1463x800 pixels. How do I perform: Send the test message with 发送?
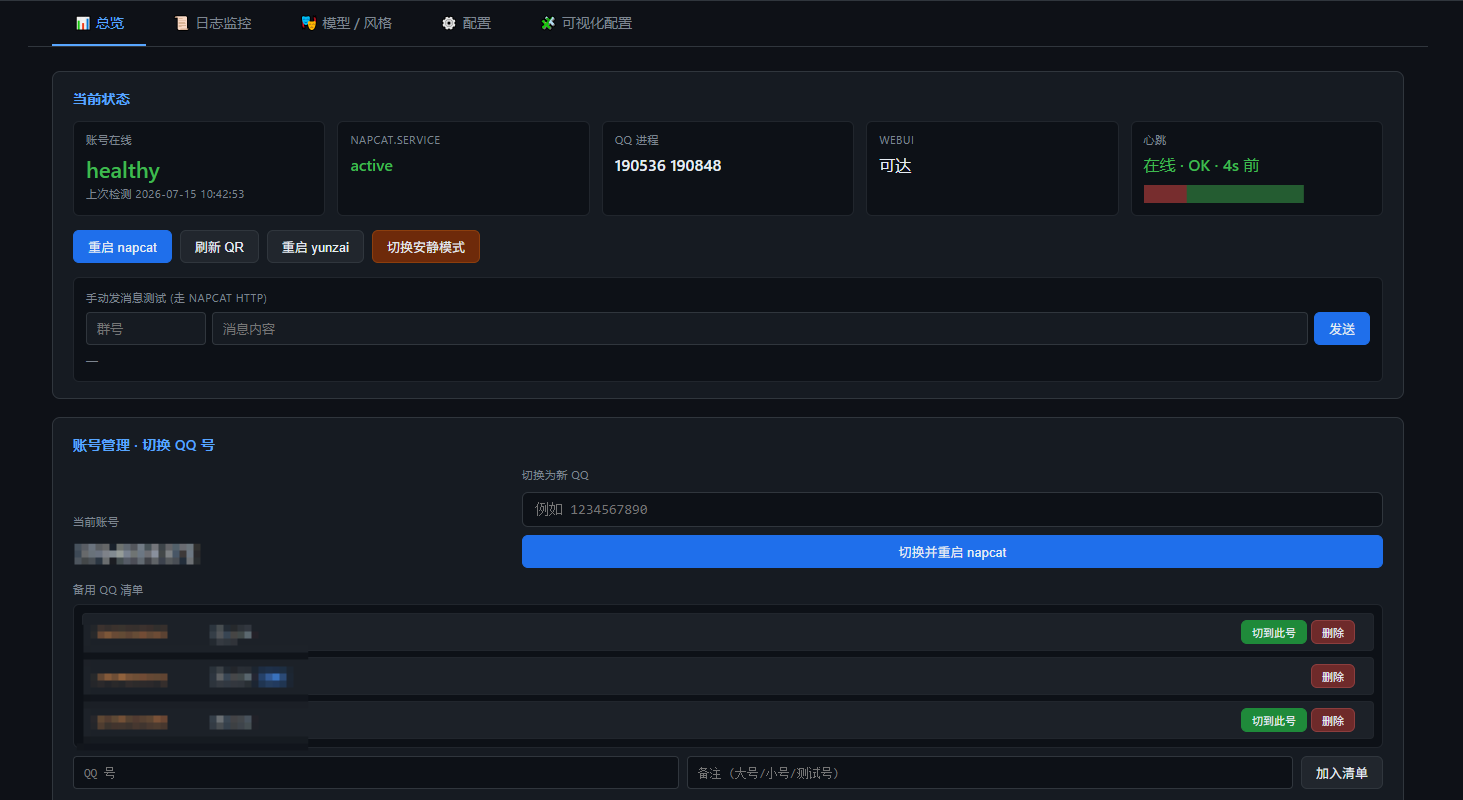click(x=1342, y=329)
